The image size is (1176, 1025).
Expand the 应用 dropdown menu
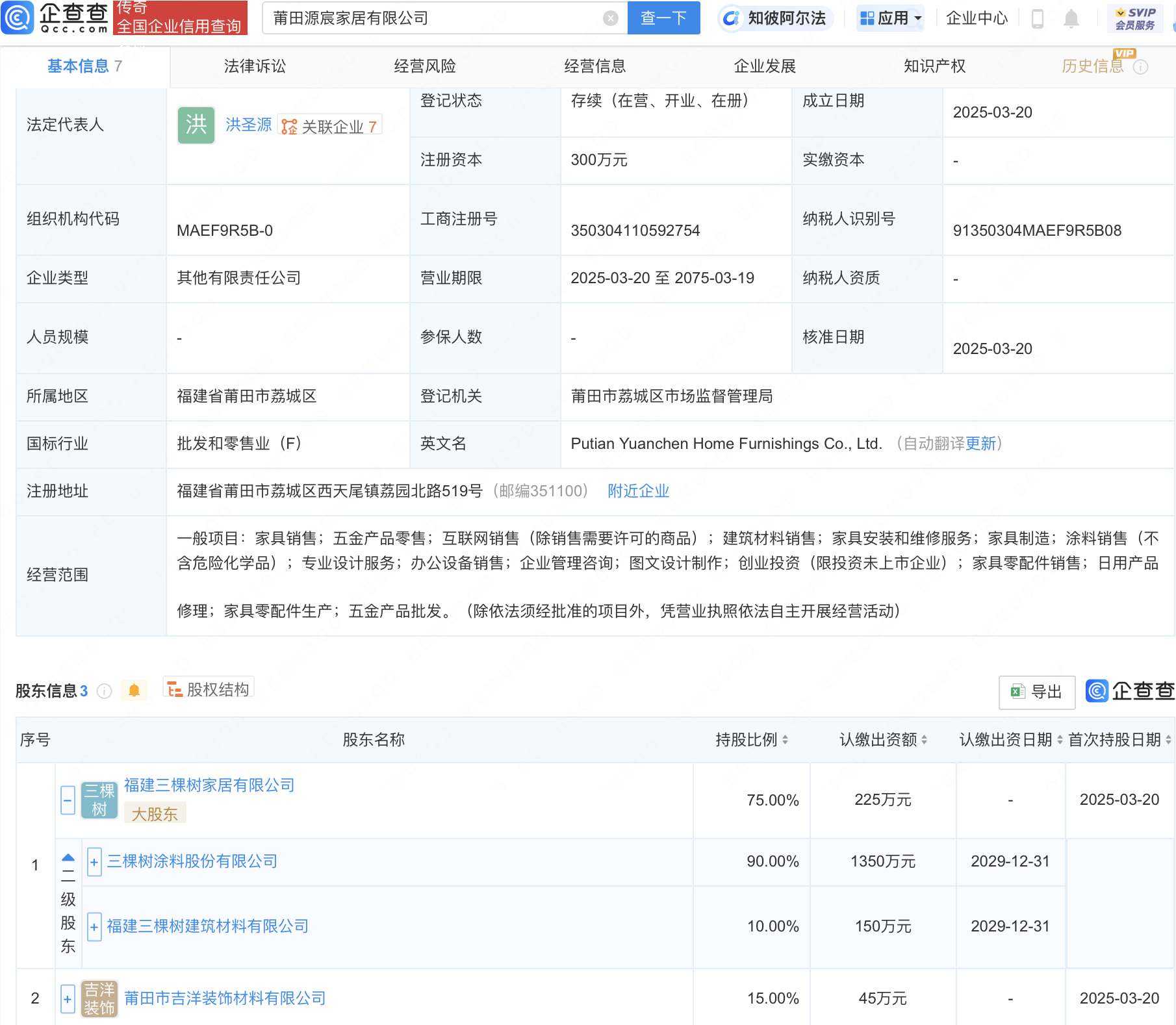pos(891,18)
